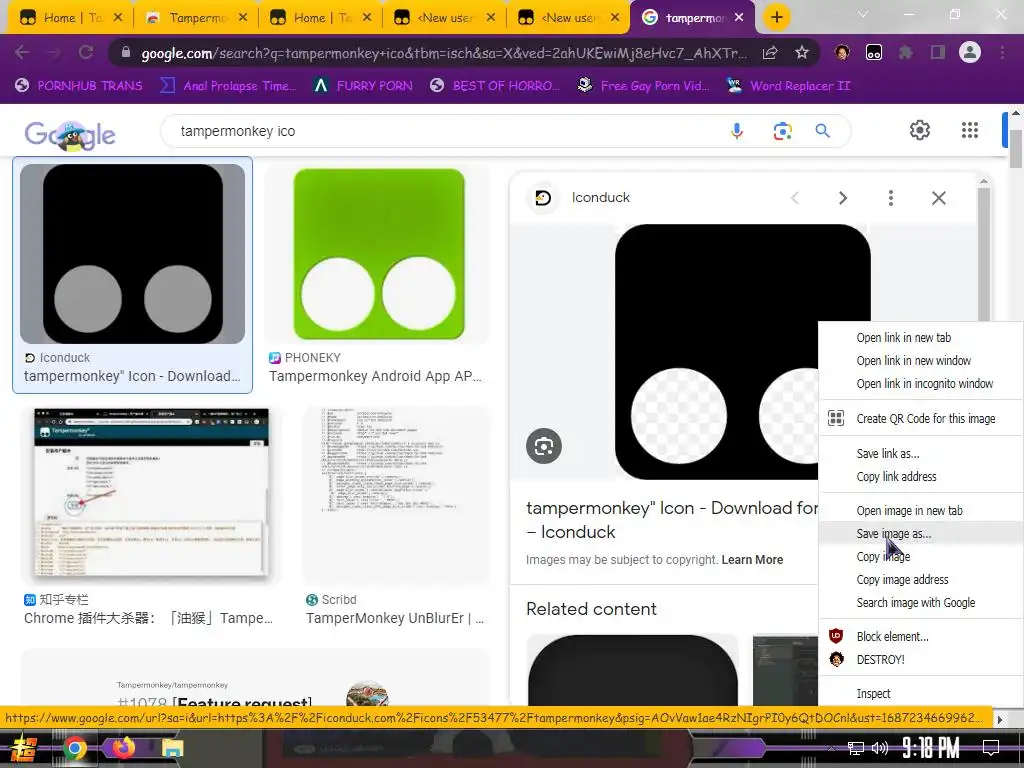The image size is (1024, 768).
Task: Open Chrome three-dot menu
Action: 1002,52
